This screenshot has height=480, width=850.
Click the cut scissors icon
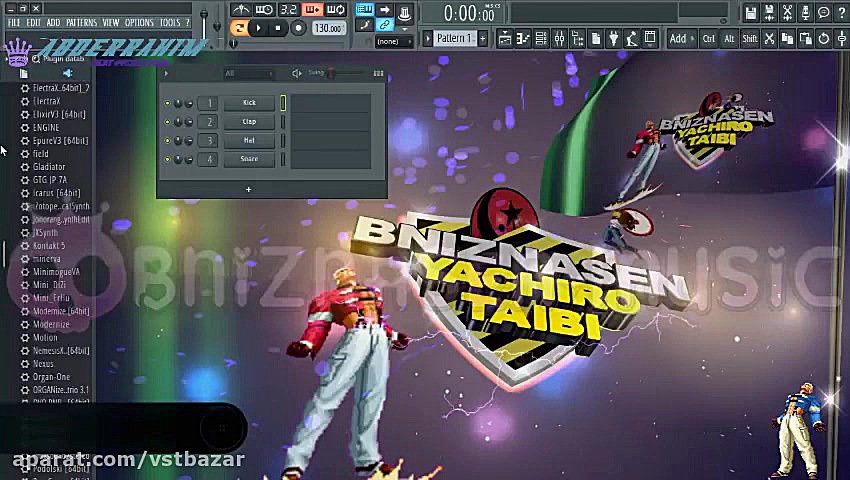(769, 39)
